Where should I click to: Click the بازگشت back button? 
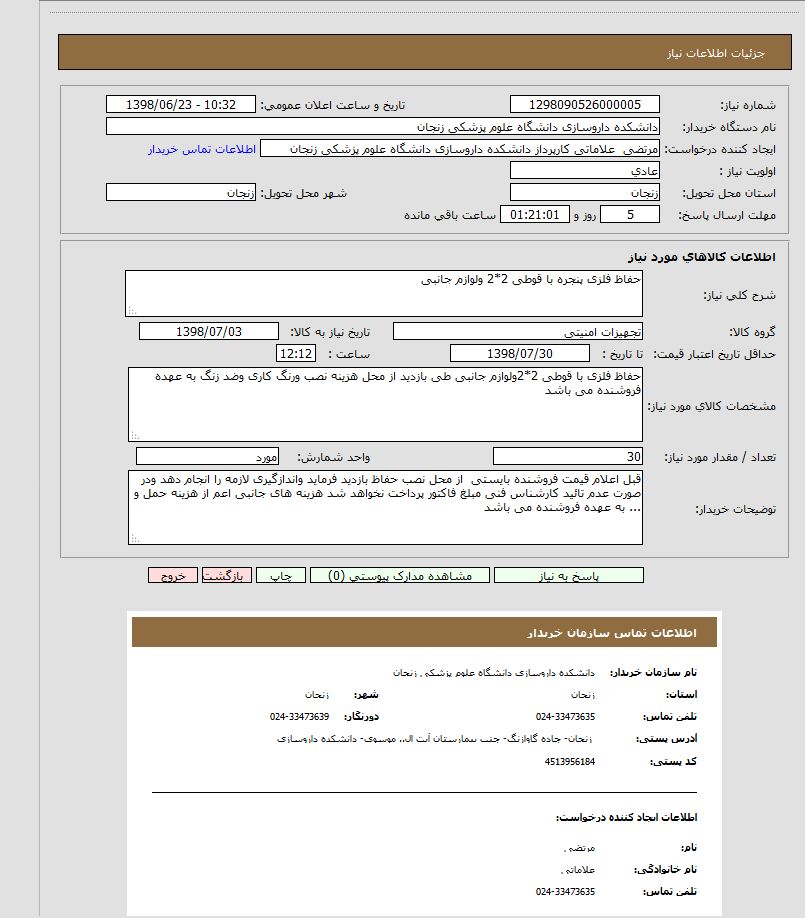coord(227,576)
